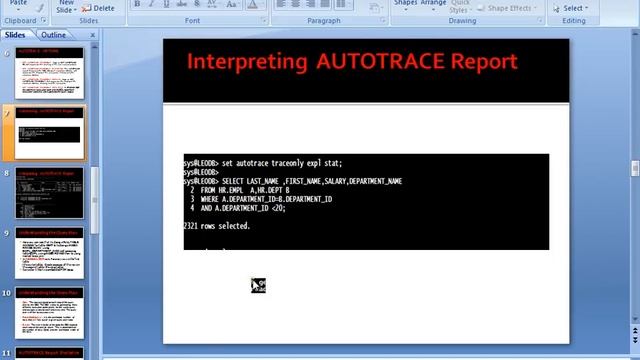Open the New Slide dropdown
Viewport: 640px width, 360px height.
click(x=67, y=6)
